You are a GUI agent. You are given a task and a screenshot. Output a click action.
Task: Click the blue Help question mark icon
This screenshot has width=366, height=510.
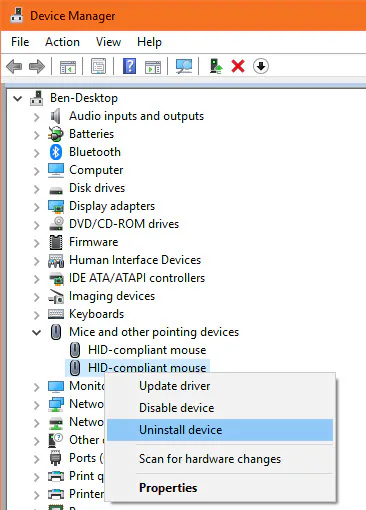pyautogui.click(x=130, y=66)
